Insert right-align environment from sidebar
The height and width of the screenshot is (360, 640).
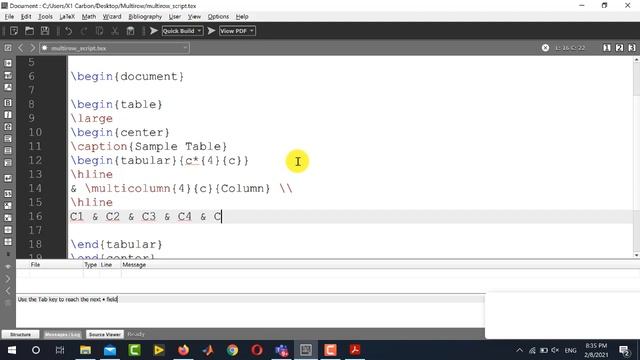coord(8,162)
